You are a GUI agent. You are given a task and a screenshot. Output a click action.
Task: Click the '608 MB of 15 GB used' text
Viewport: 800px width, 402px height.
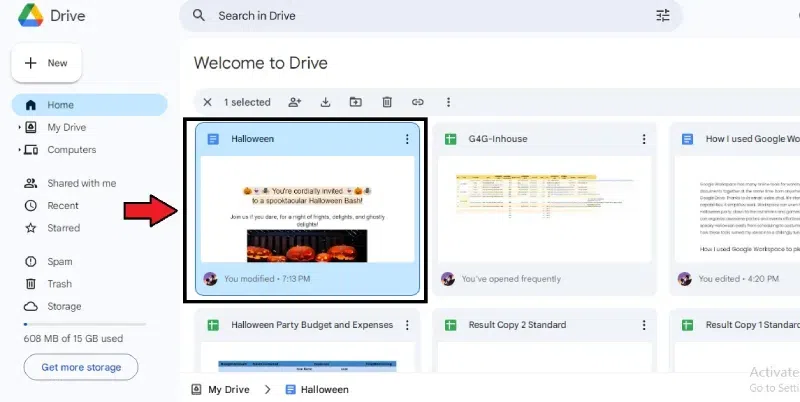point(73,339)
